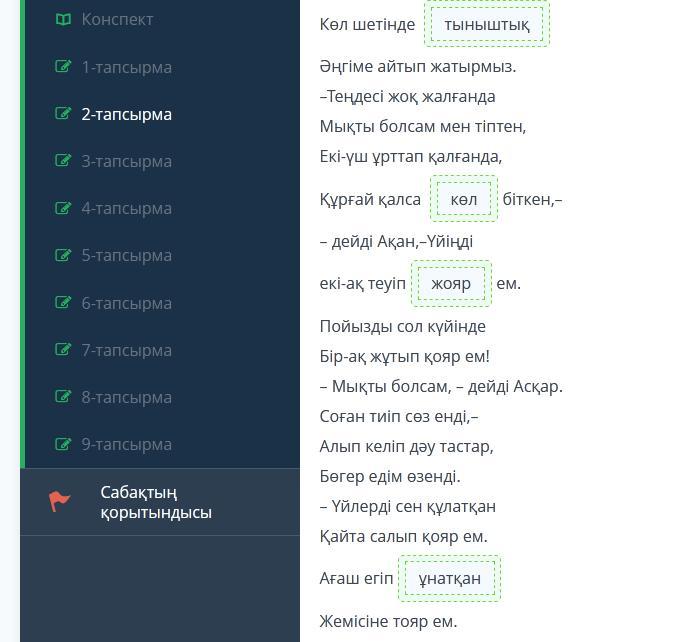Click the red flag icon
The width and height of the screenshot is (694, 642).
pos(60,501)
